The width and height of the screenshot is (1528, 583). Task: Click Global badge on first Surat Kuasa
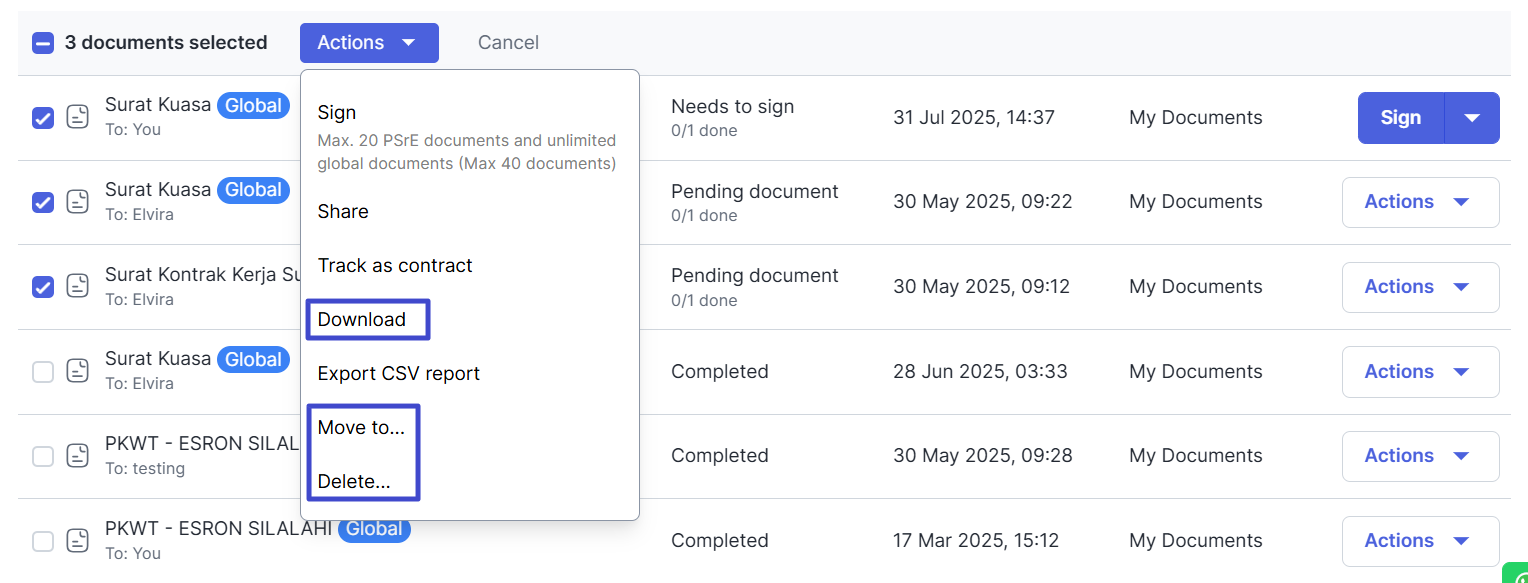pyautogui.click(x=253, y=105)
